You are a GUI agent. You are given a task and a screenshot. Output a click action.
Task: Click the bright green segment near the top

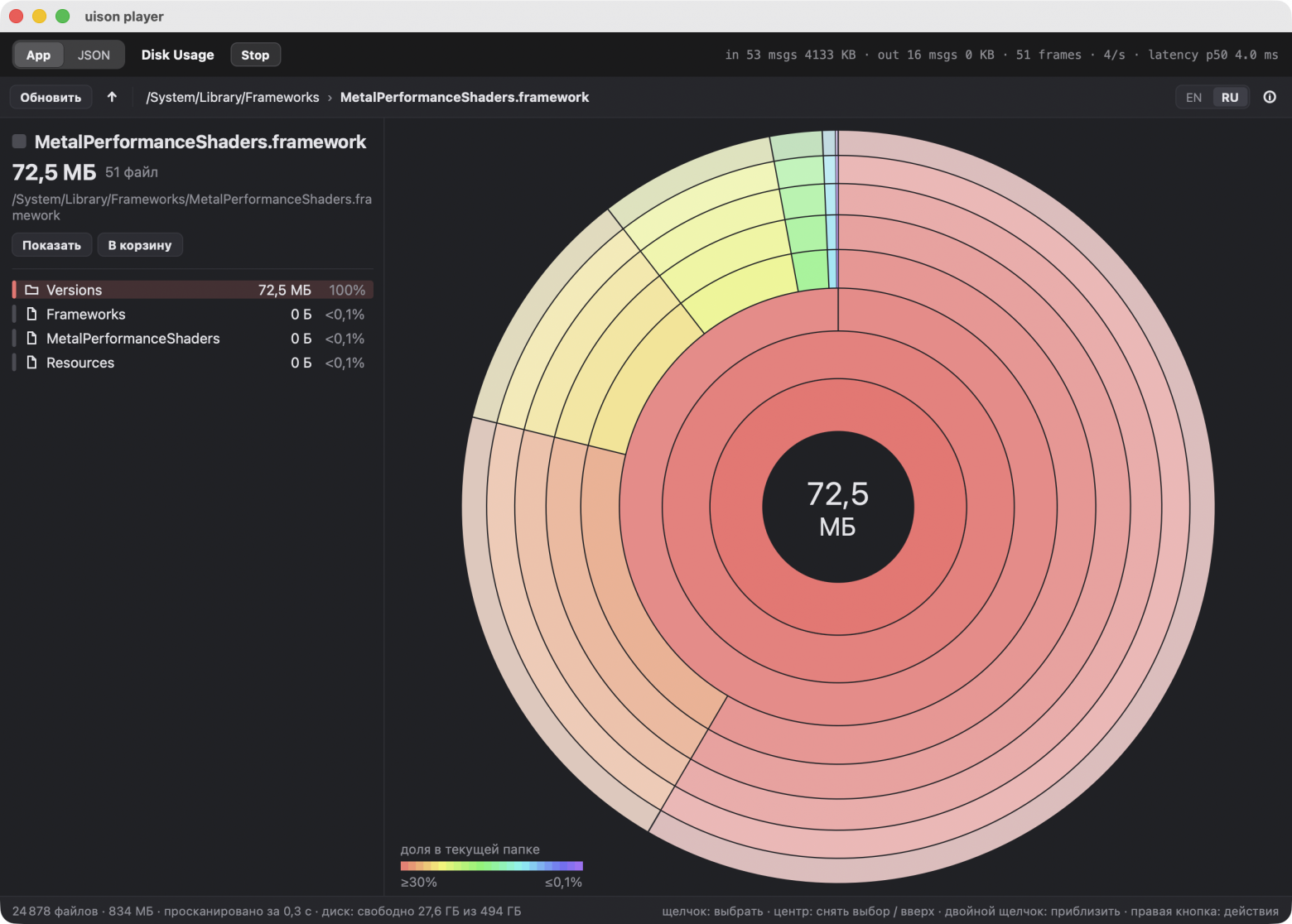click(810, 272)
